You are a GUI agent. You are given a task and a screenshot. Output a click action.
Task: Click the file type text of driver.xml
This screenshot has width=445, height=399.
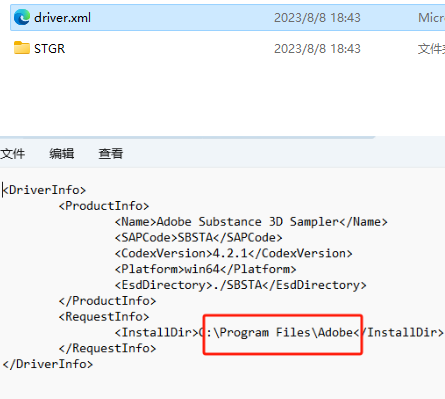(431, 18)
